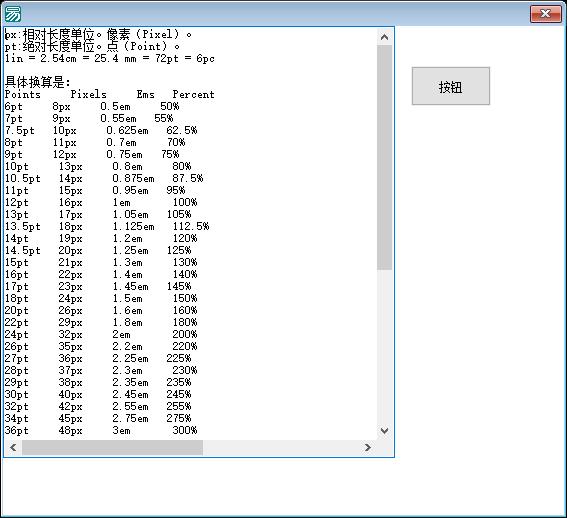Click the 按钮 button
The height and width of the screenshot is (518, 567).
pyautogui.click(x=451, y=86)
